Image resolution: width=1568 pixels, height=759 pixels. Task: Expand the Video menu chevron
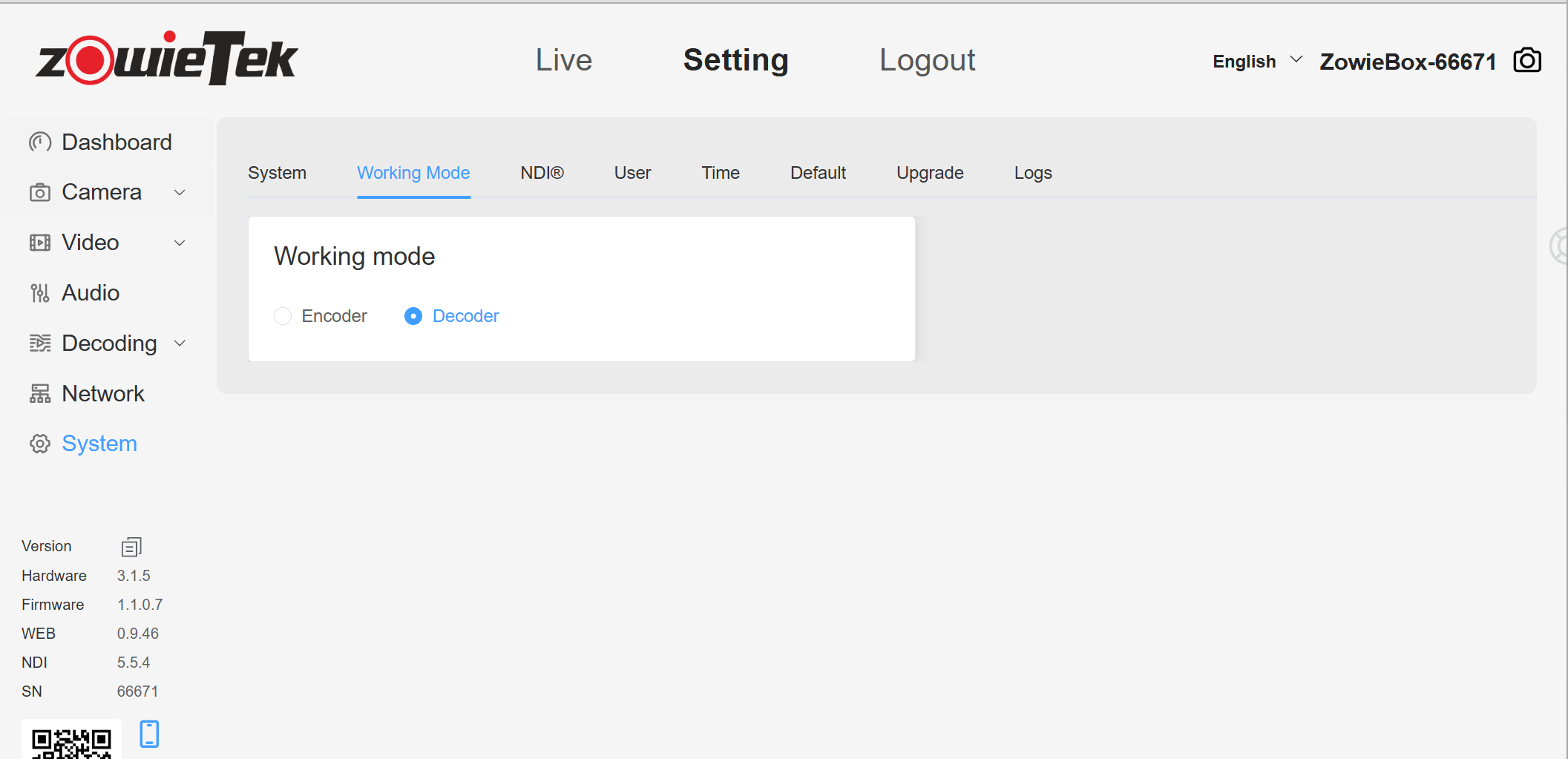180,243
